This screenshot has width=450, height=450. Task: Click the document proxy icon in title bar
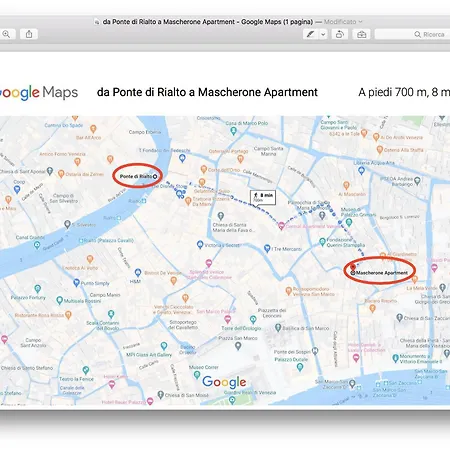pos(97,22)
